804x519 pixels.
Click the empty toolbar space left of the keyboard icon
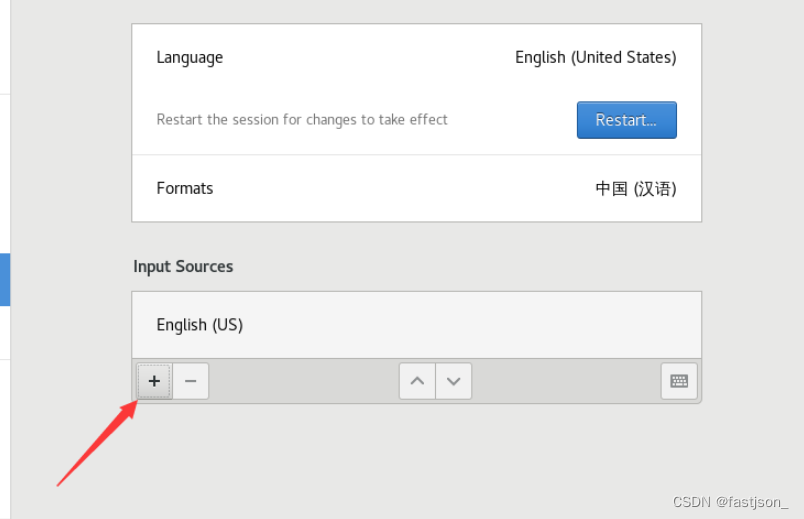coord(565,381)
